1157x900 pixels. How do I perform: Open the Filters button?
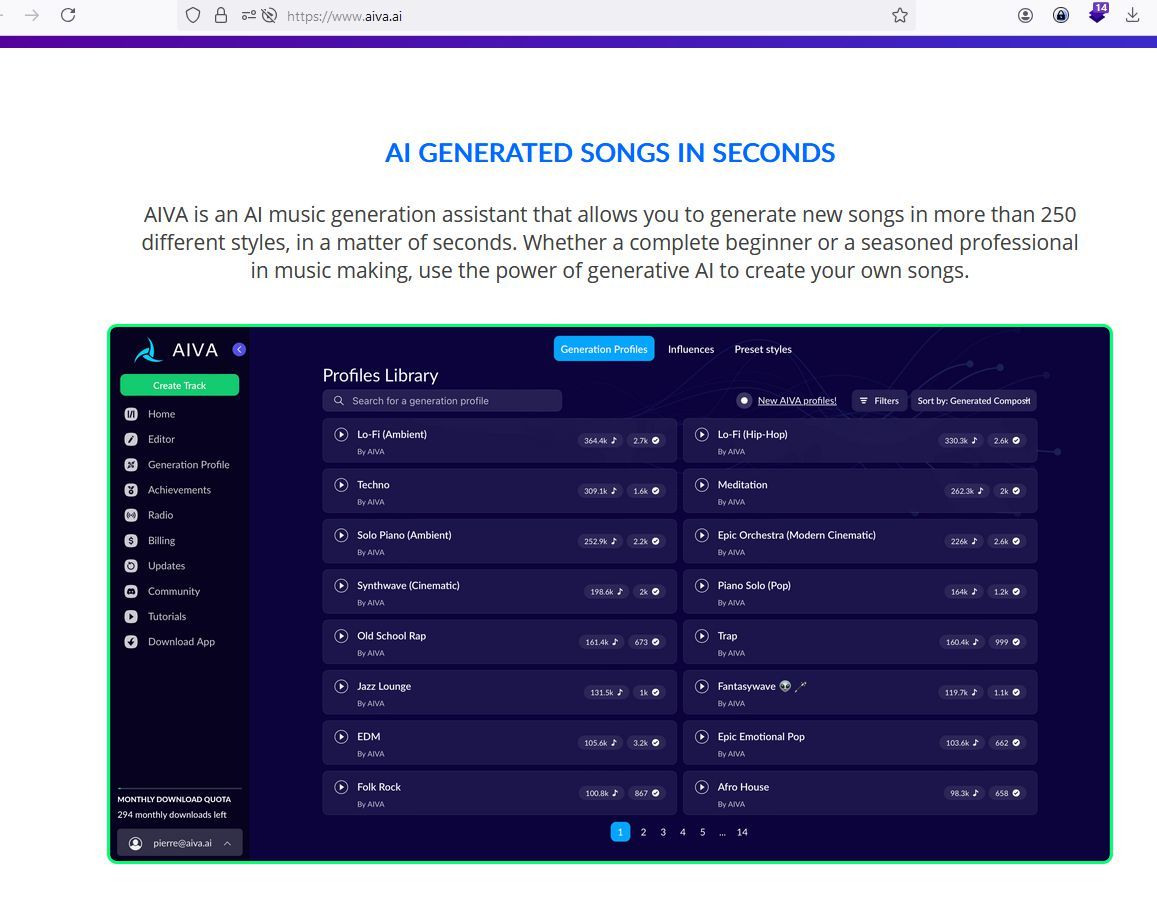click(879, 401)
